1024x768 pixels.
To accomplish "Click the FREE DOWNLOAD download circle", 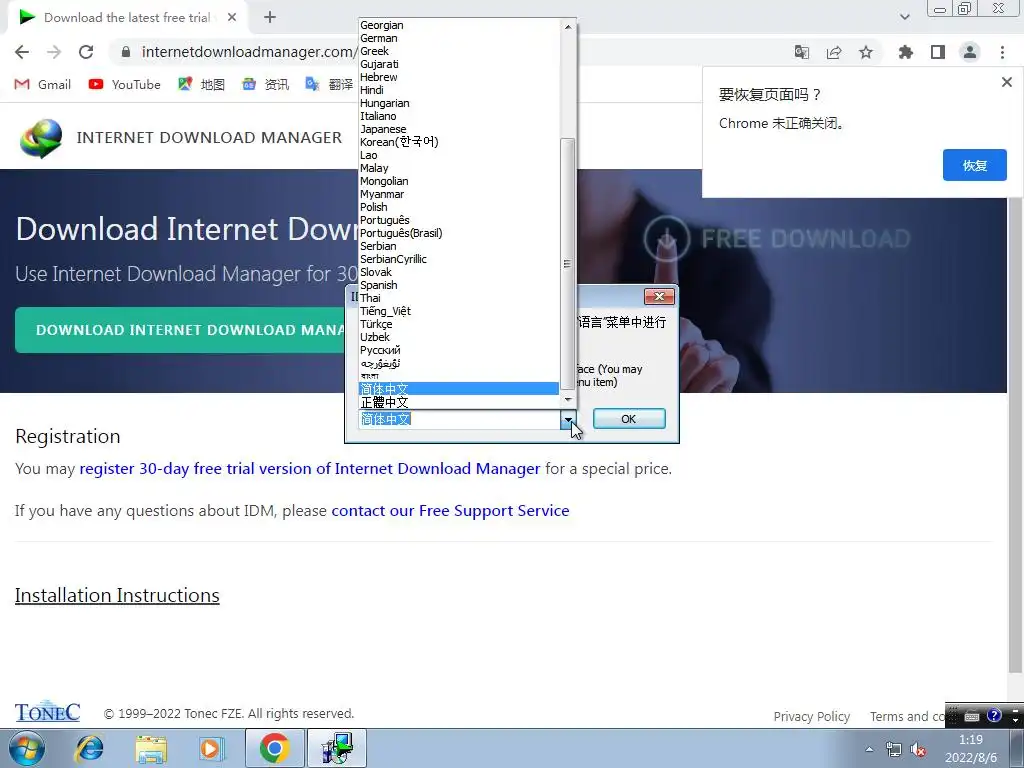I will [666, 238].
